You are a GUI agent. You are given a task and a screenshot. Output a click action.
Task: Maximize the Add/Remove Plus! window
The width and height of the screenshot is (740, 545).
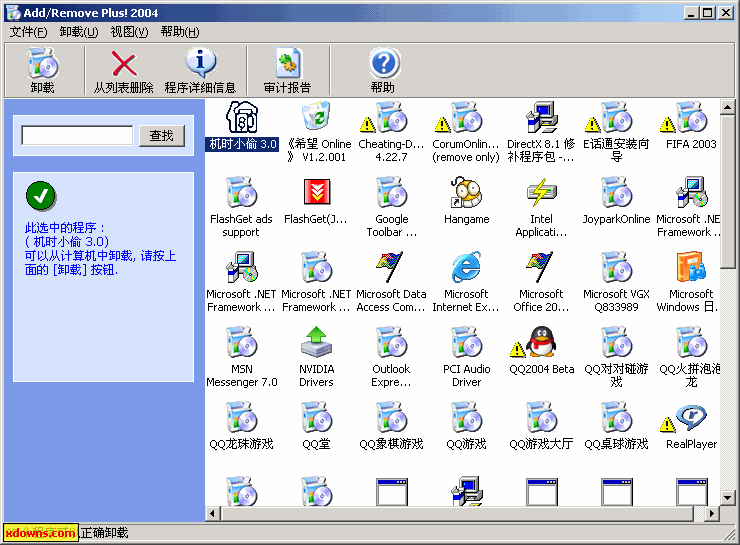(708, 13)
